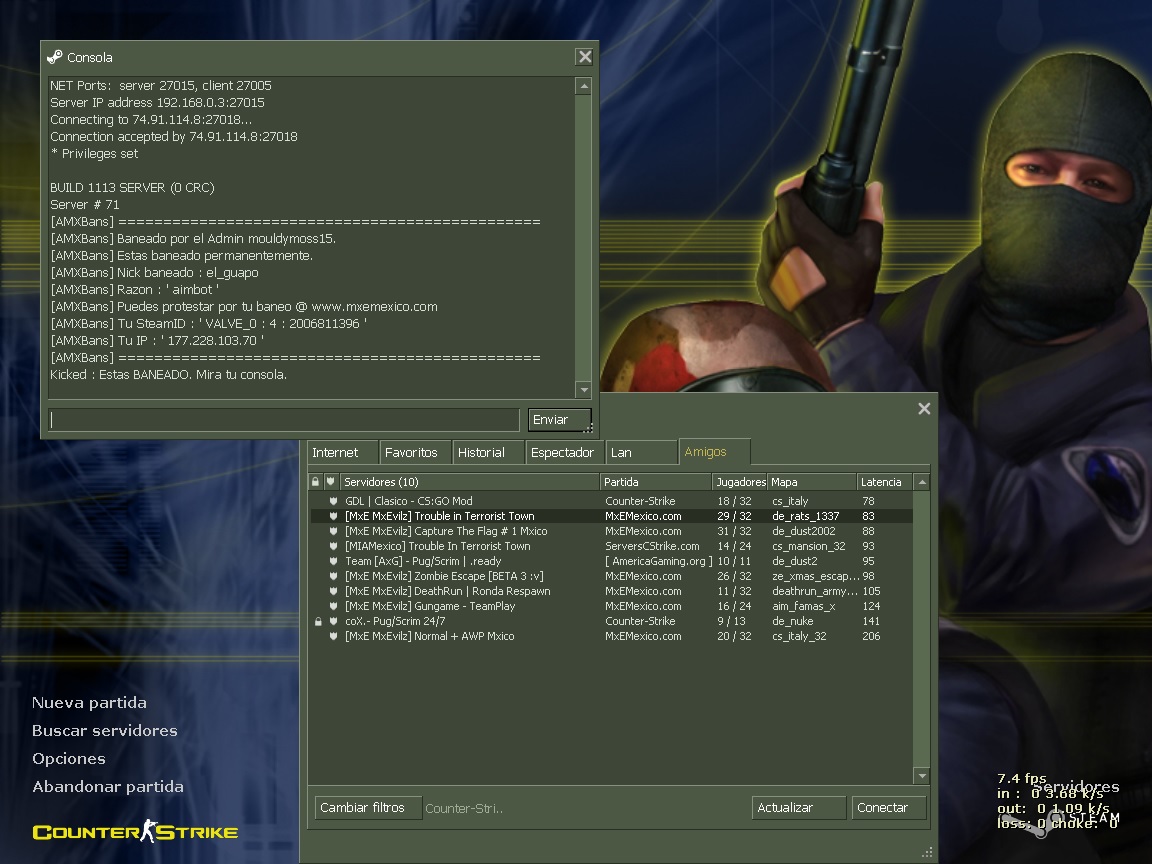Click shield icon of GDL Clasico row
Image resolution: width=1152 pixels, height=864 pixels.
[x=334, y=501]
